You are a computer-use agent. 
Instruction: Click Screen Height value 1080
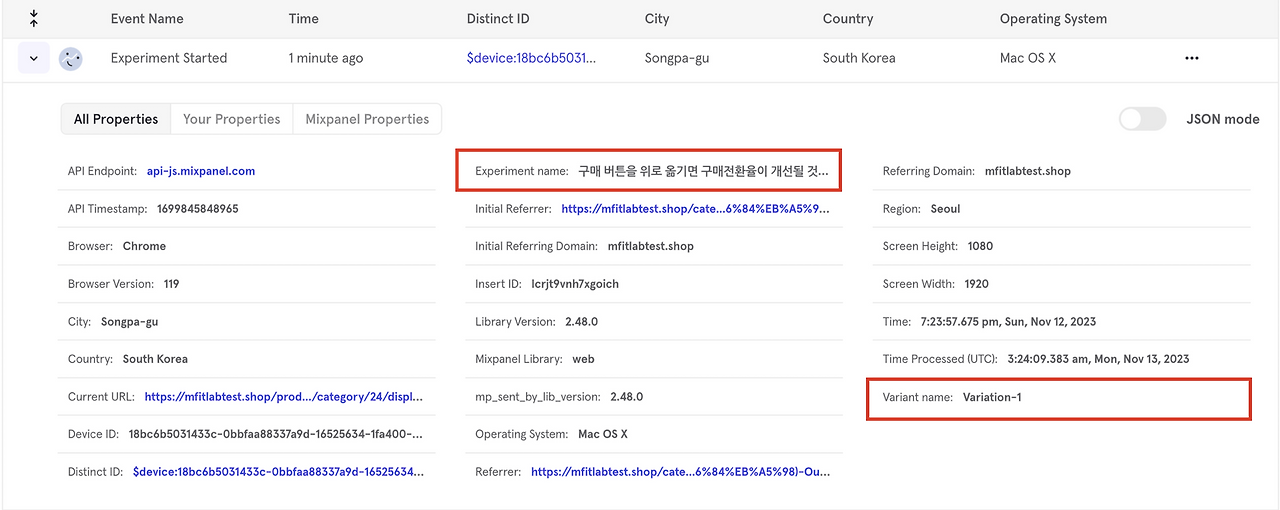pyautogui.click(x=980, y=246)
